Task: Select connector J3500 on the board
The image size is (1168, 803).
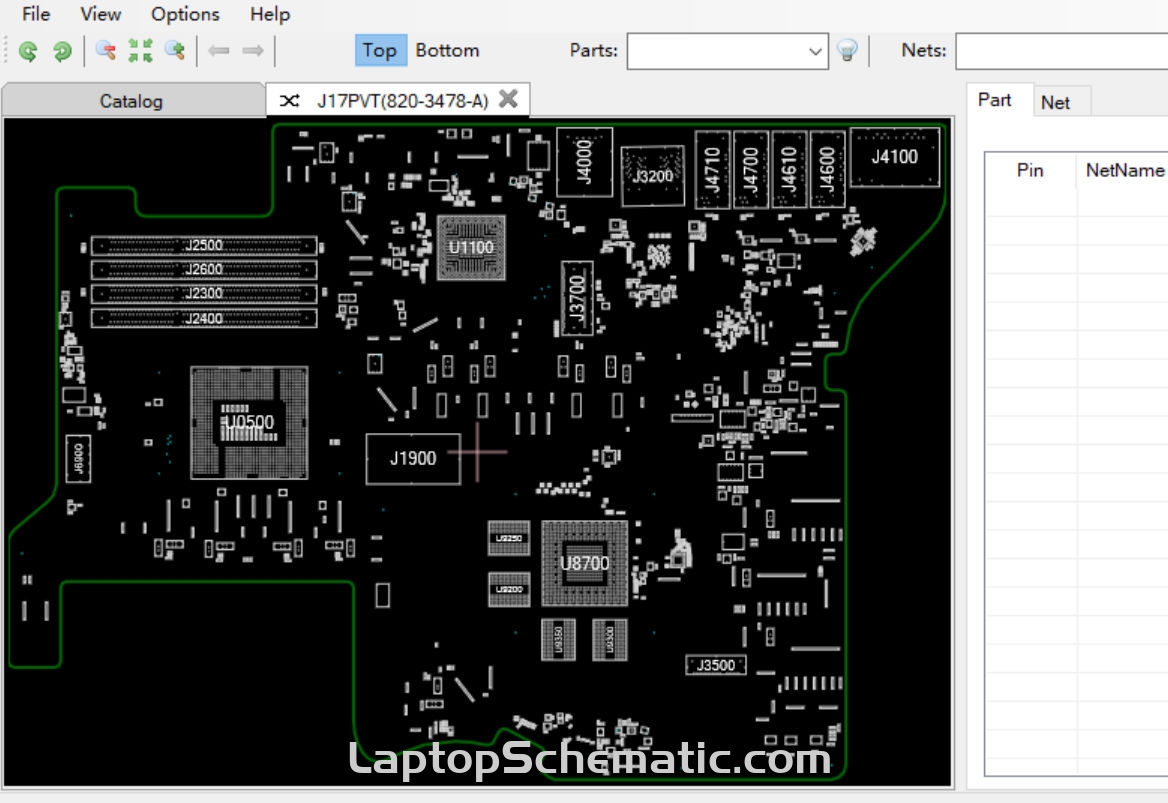Action: [716, 665]
